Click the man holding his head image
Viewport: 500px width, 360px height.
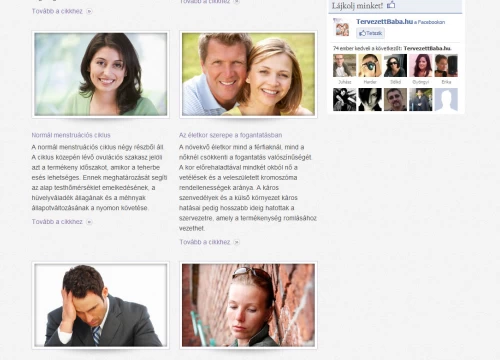[x=101, y=305]
